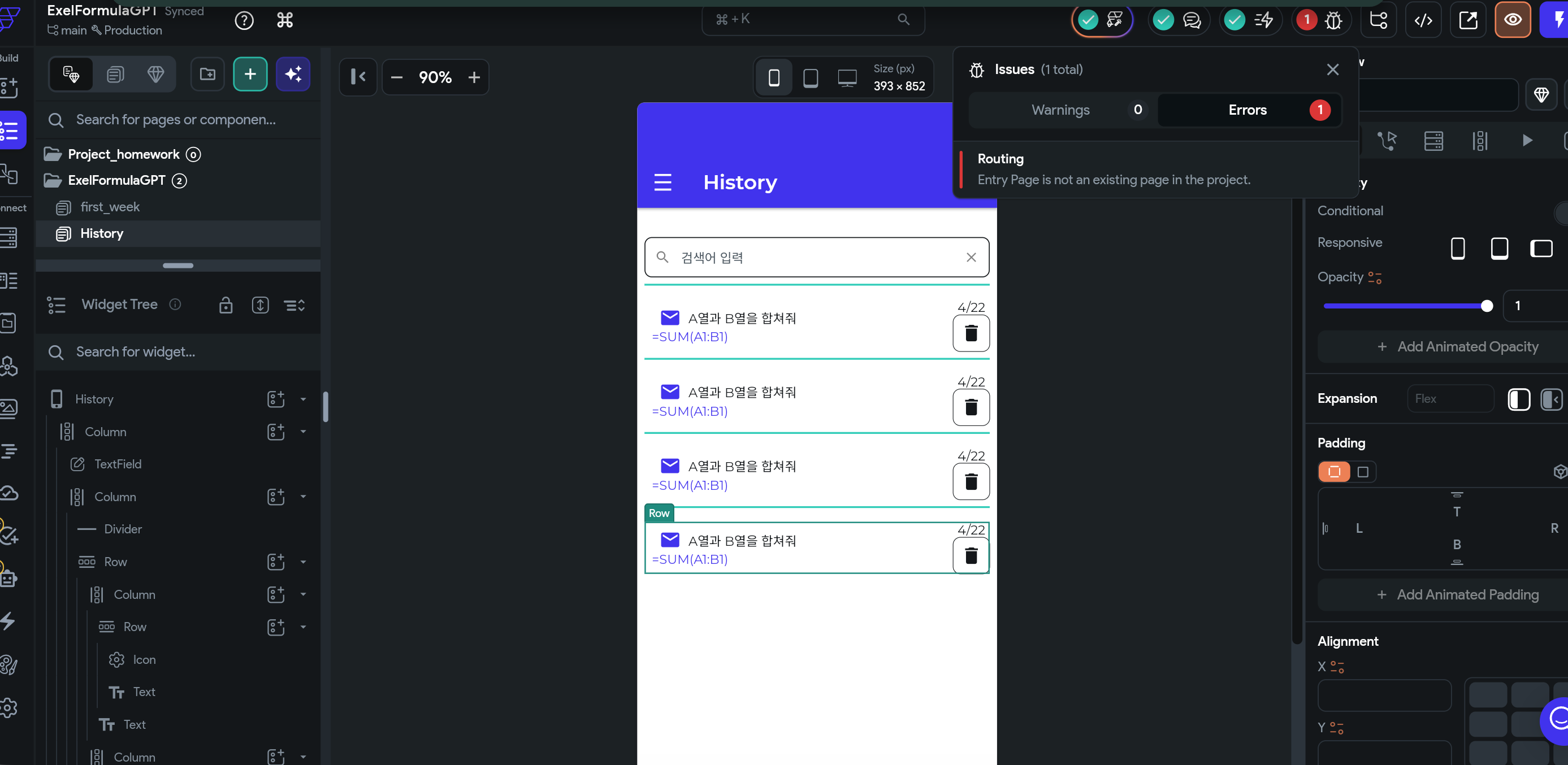1568x765 pixels.
Task: Click the new folder icon
Action: [x=207, y=74]
